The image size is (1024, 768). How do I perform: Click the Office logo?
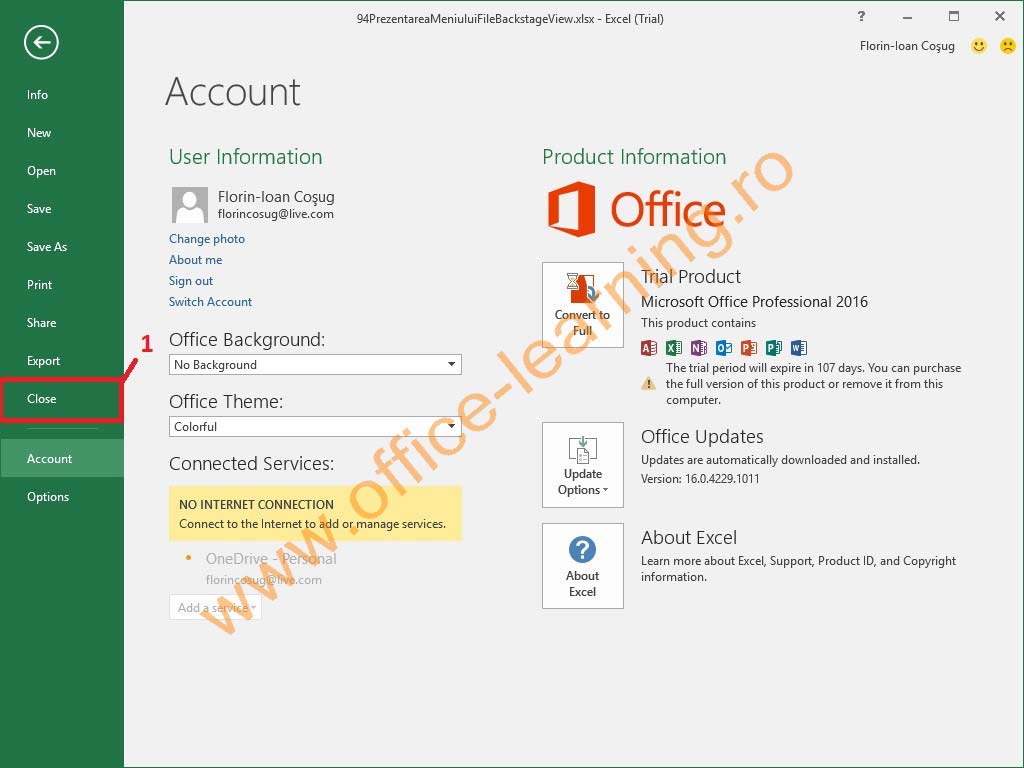point(636,209)
